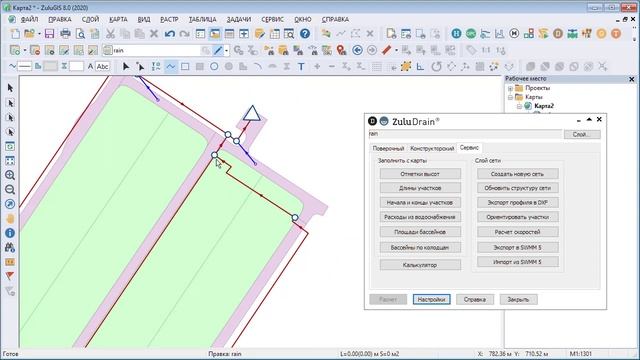Viewport: 640px width, 360px height.
Task: Click the blue Help question mark icon
Action: 304,34
